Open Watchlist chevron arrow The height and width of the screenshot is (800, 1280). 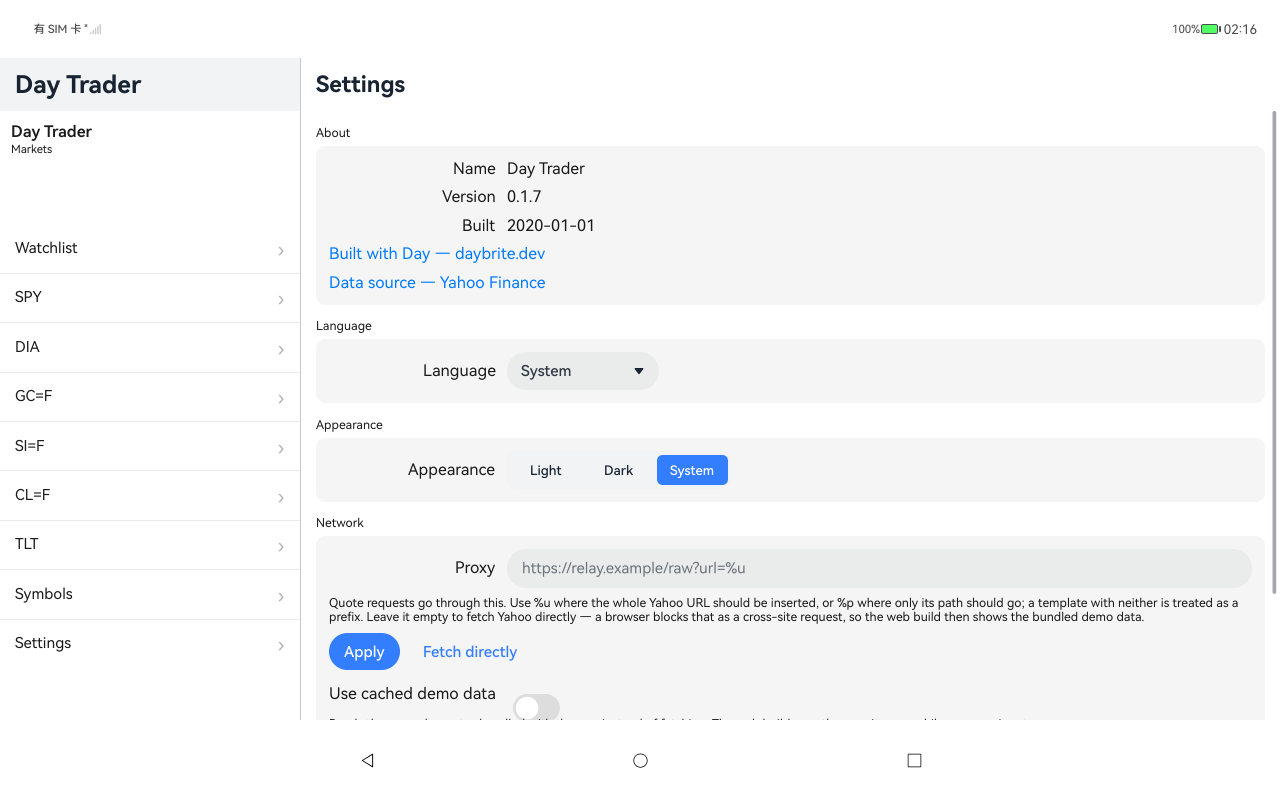click(x=281, y=250)
